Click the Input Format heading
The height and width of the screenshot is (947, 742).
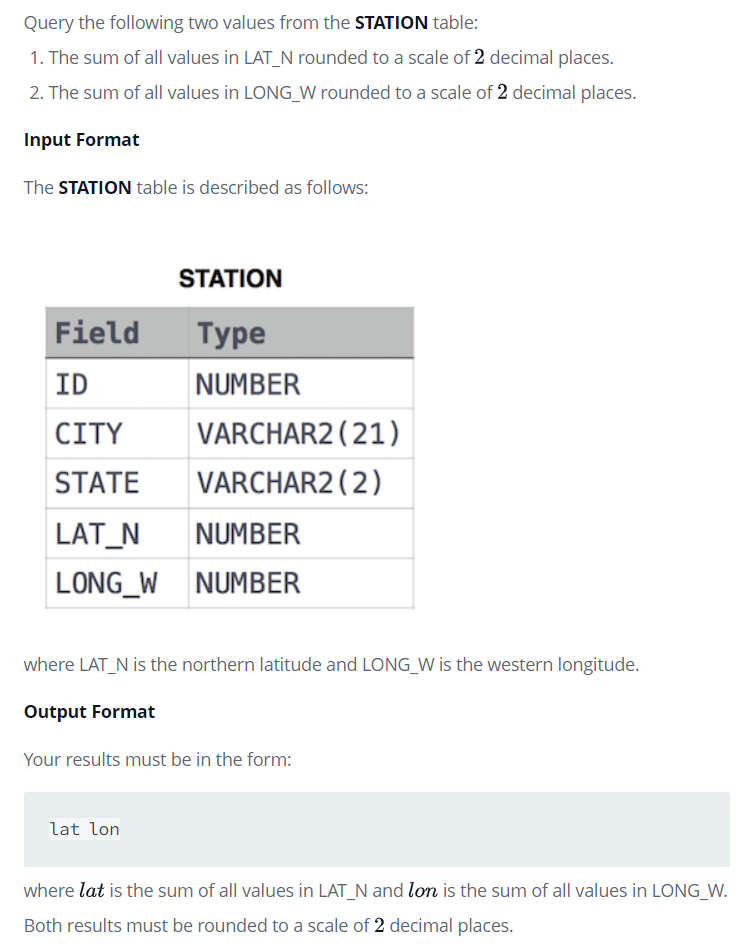click(x=82, y=140)
